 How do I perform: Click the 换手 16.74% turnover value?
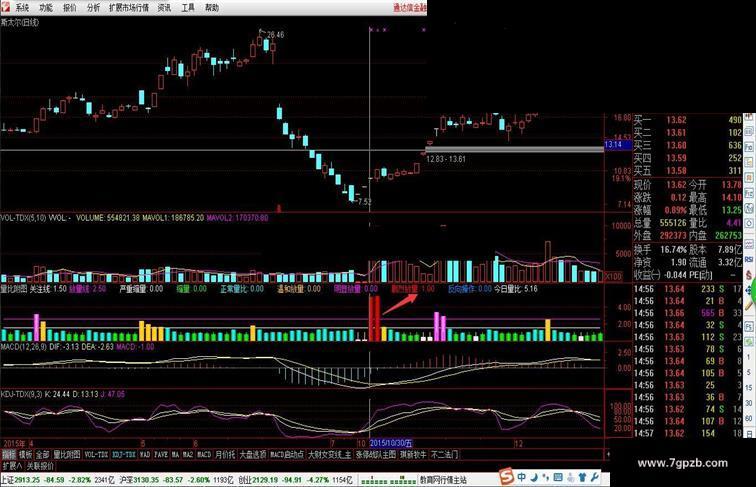click(674, 250)
